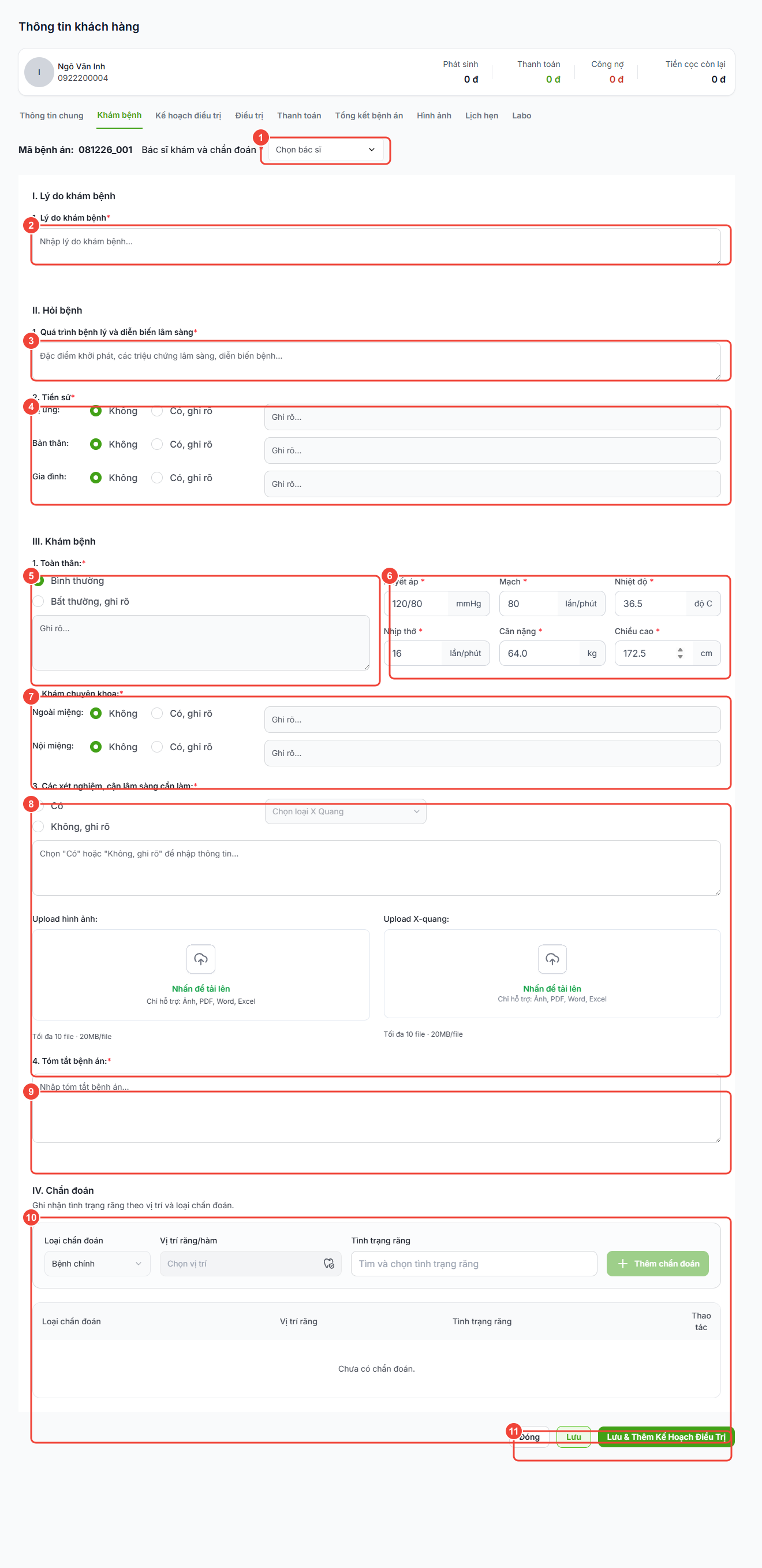Select Không for Nội miệng exam
Screen dimensions: 762x1568
(x=96, y=747)
